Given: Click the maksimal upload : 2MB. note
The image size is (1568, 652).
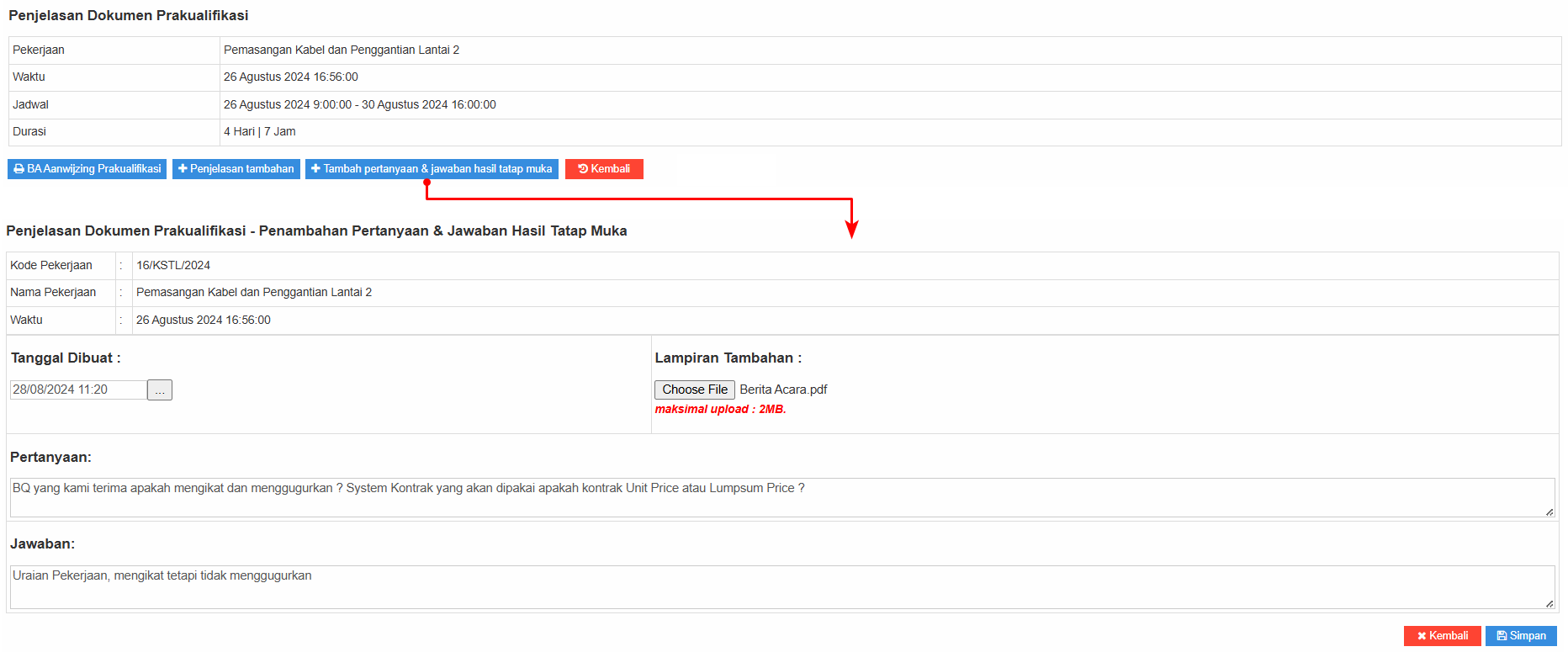Looking at the screenshot, I should [x=721, y=409].
